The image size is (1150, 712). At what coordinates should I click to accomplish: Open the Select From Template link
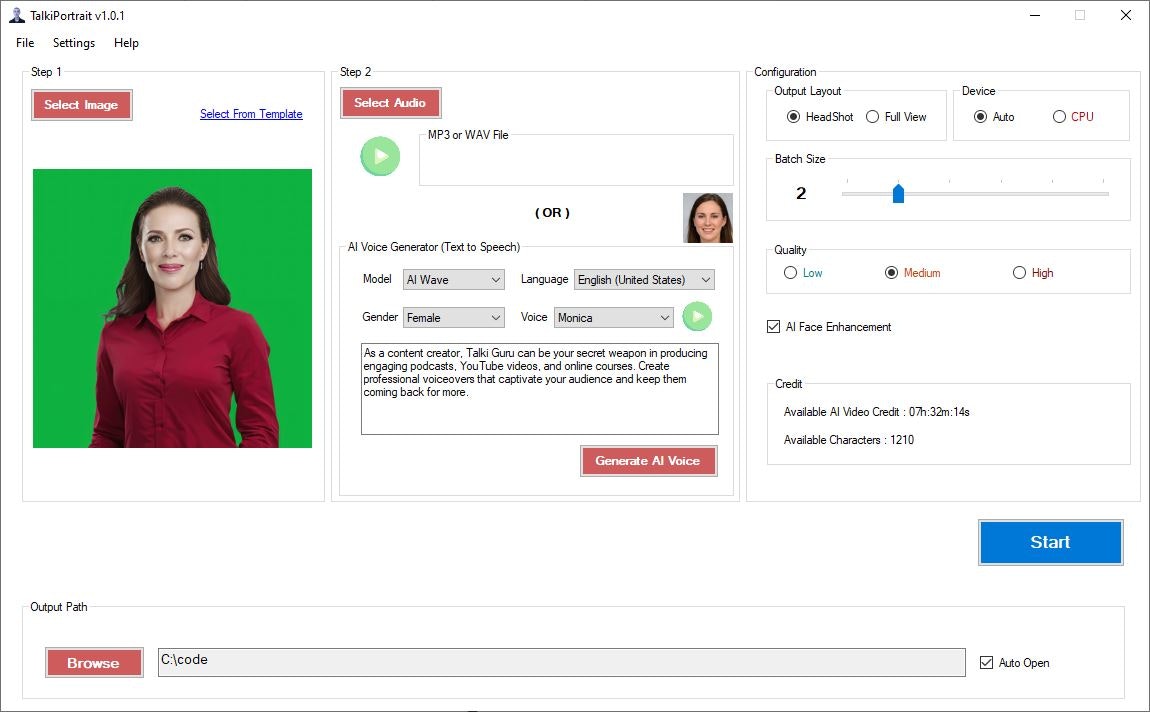(251, 114)
